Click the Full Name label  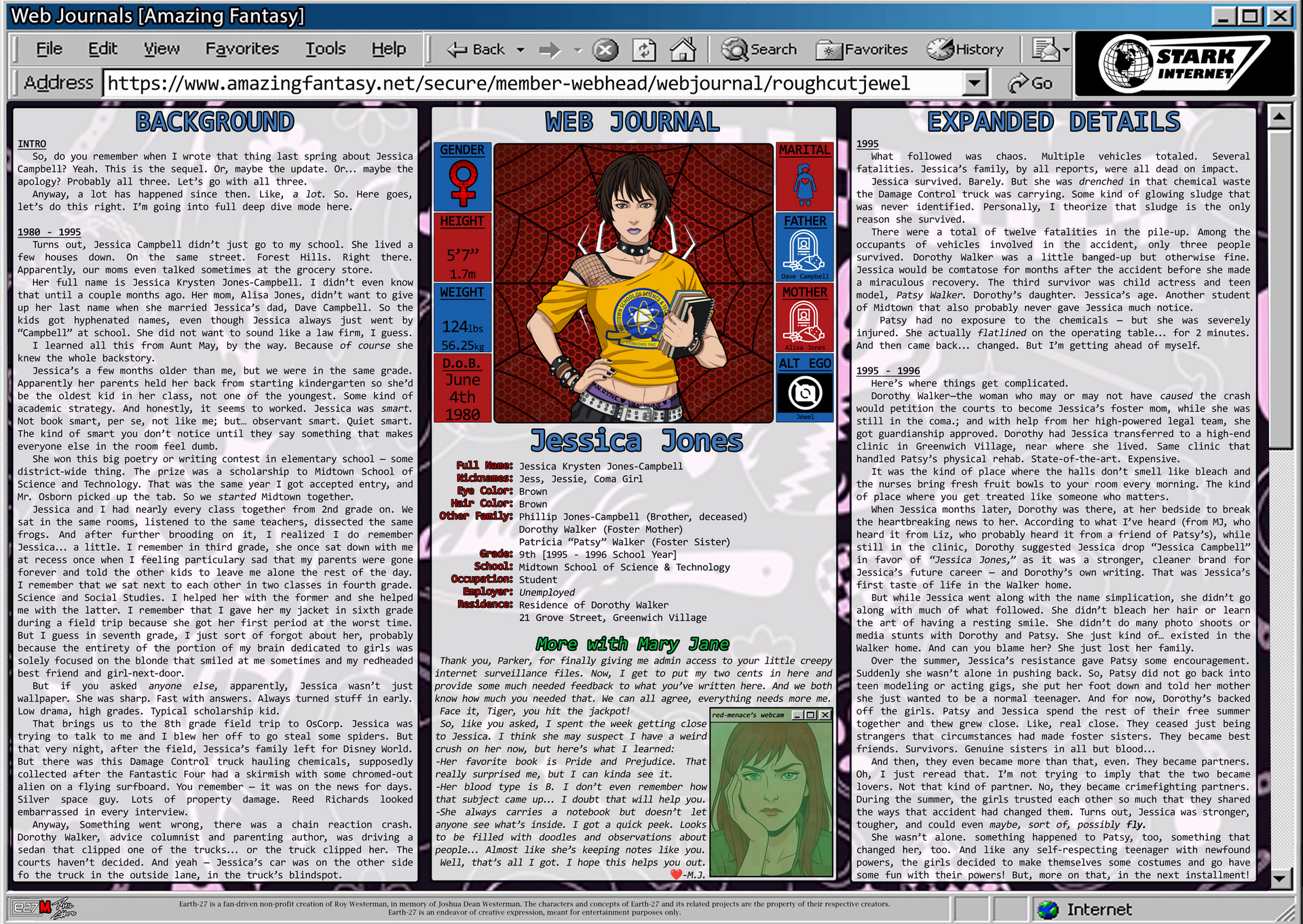tap(484, 465)
